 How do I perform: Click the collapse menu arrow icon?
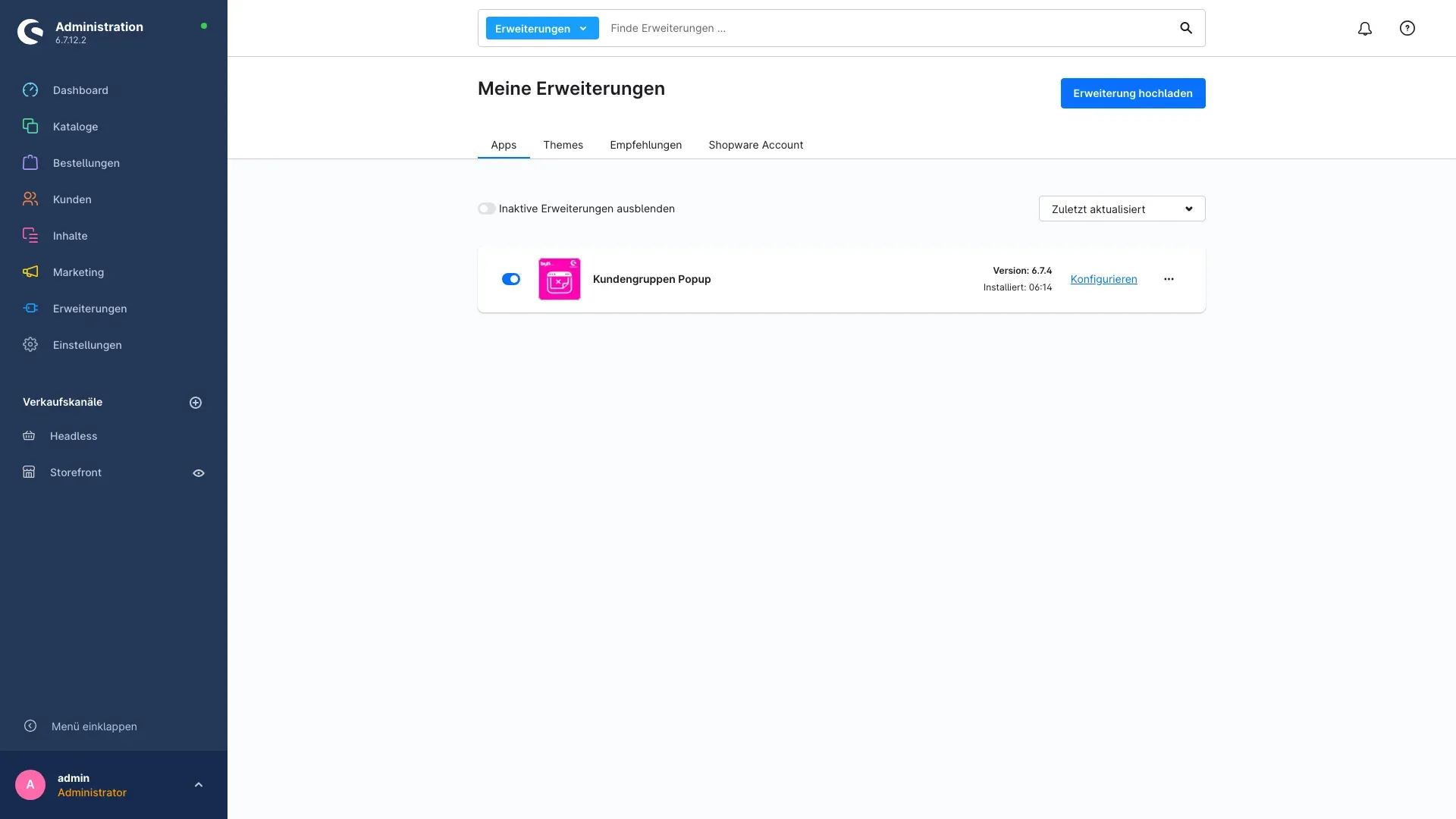[30, 726]
